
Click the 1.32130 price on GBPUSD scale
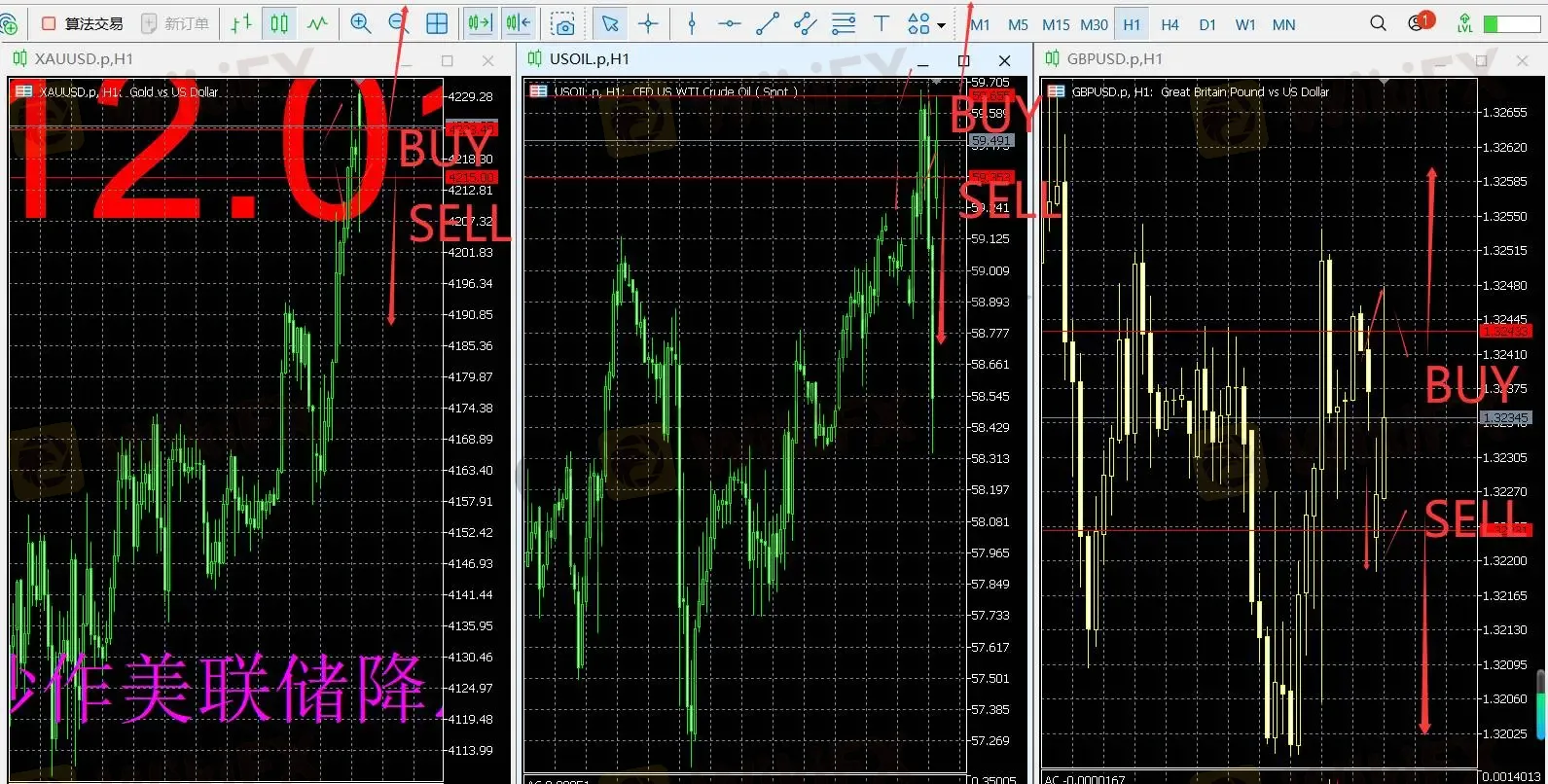(1504, 630)
